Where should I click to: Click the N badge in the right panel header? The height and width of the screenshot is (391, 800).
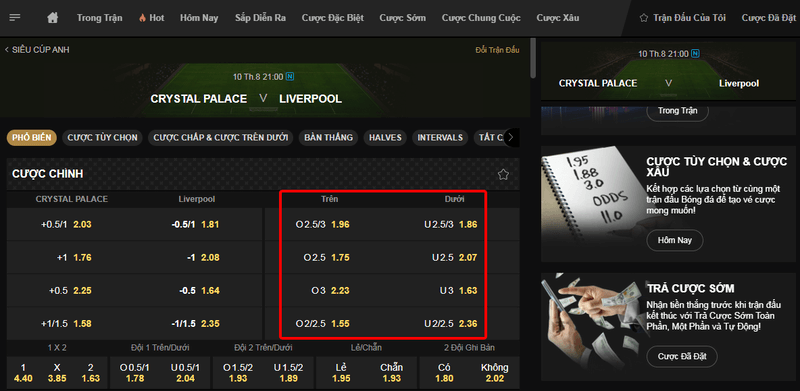tap(696, 54)
